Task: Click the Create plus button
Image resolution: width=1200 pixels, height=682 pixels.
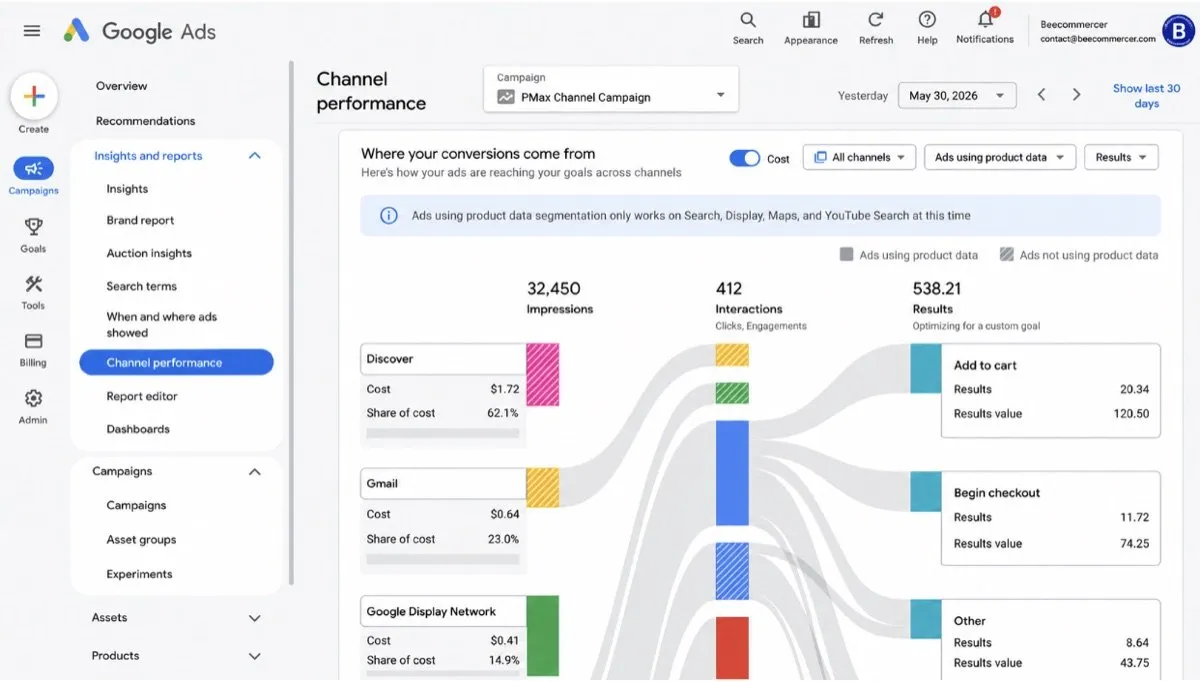Action: point(34,97)
